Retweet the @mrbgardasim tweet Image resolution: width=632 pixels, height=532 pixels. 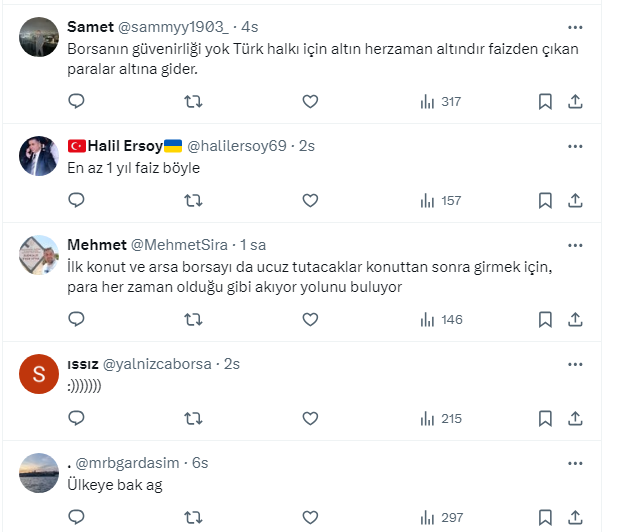coord(194,517)
